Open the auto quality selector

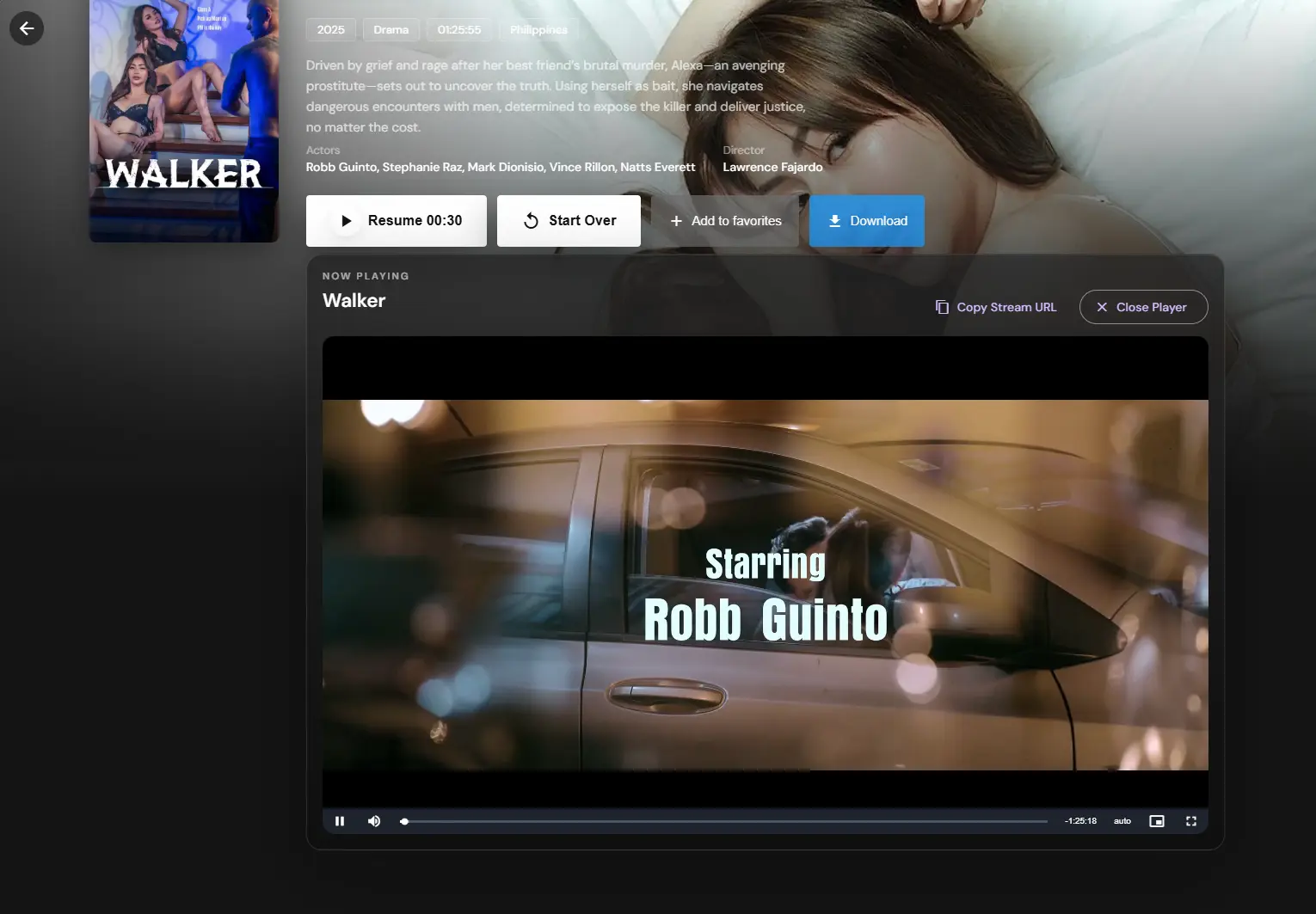(x=1122, y=821)
